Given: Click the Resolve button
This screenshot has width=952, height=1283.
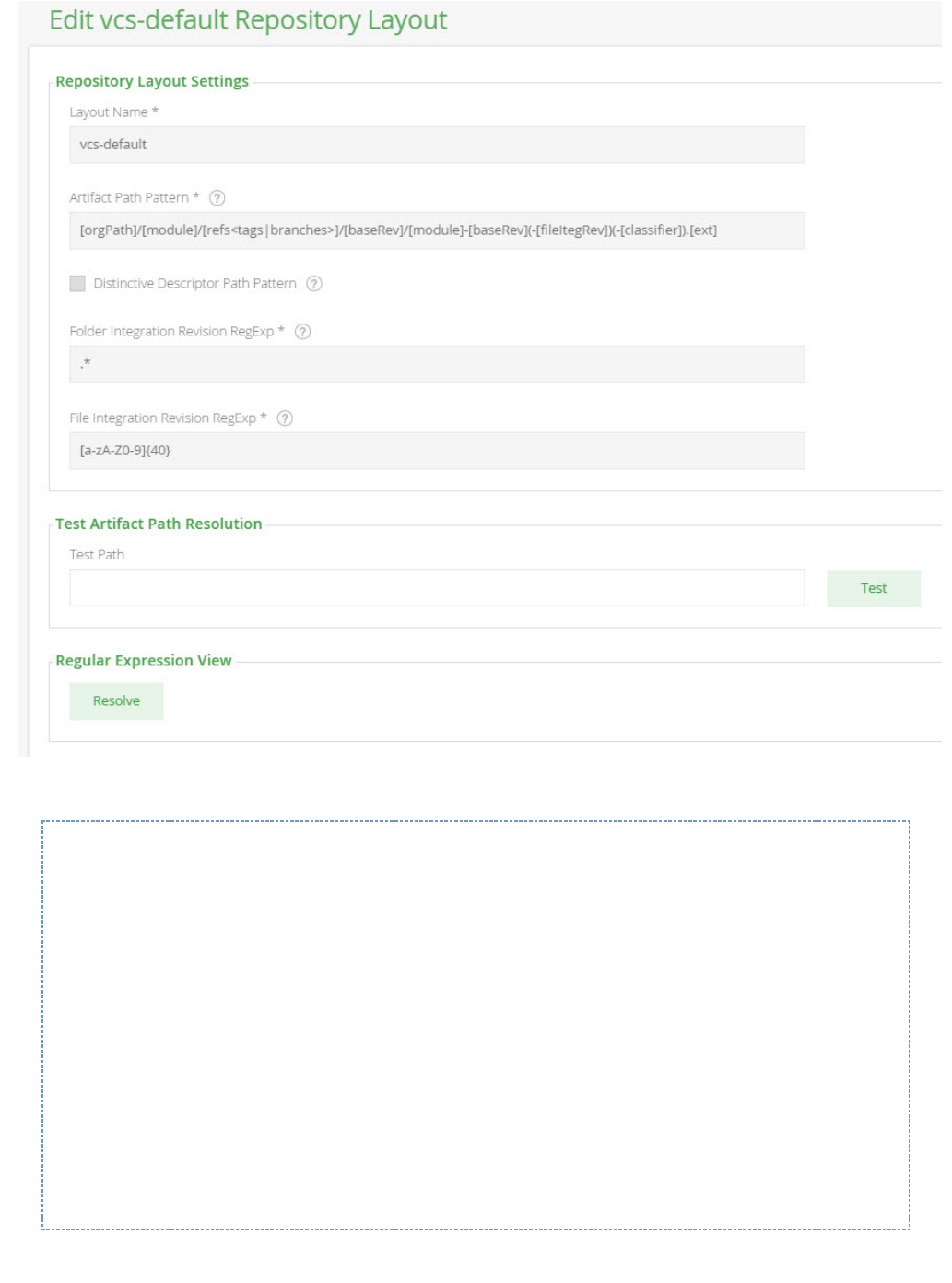Looking at the screenshot, I should click(x=116, y=701).
